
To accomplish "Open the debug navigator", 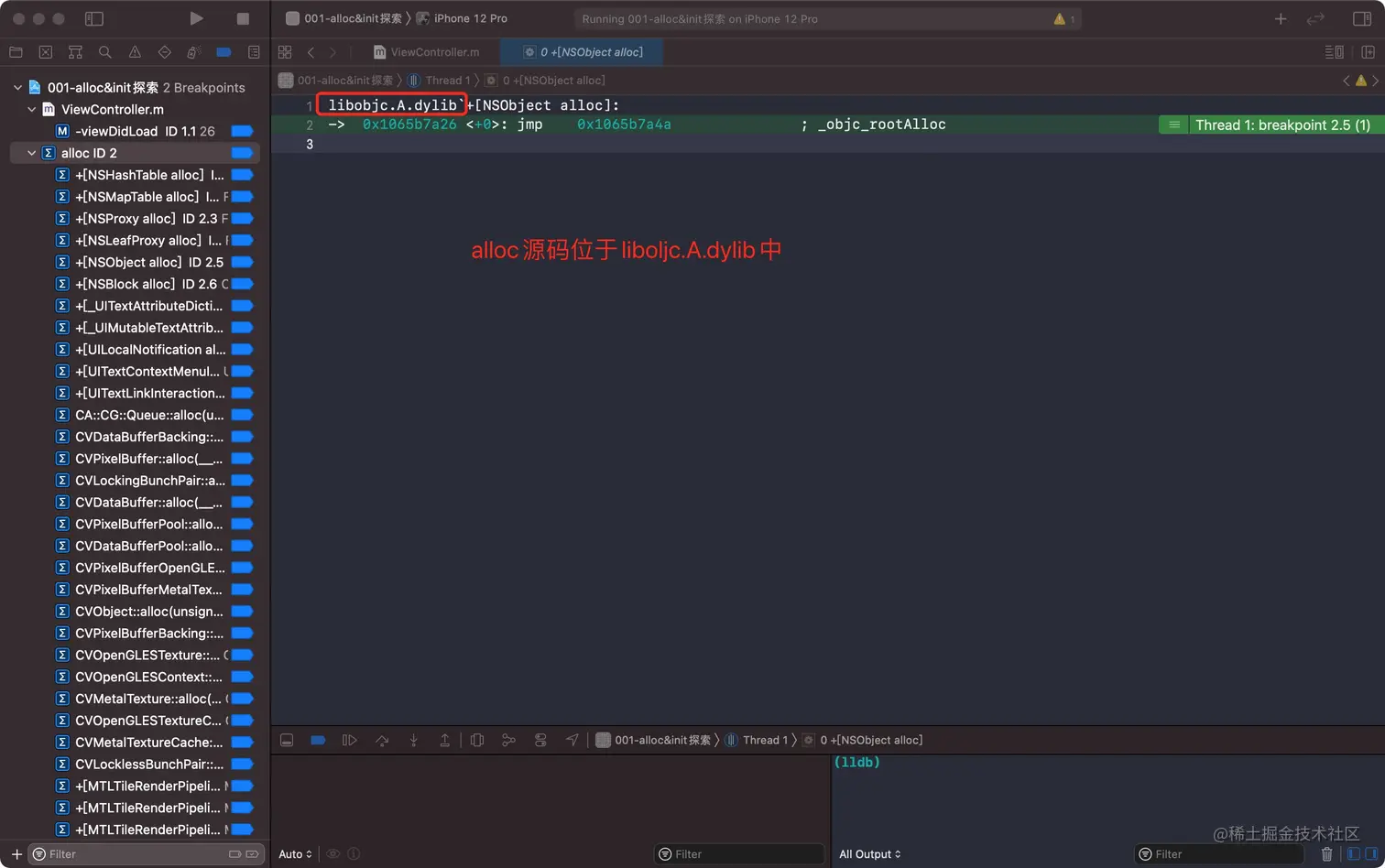I will tap(194, 52).
